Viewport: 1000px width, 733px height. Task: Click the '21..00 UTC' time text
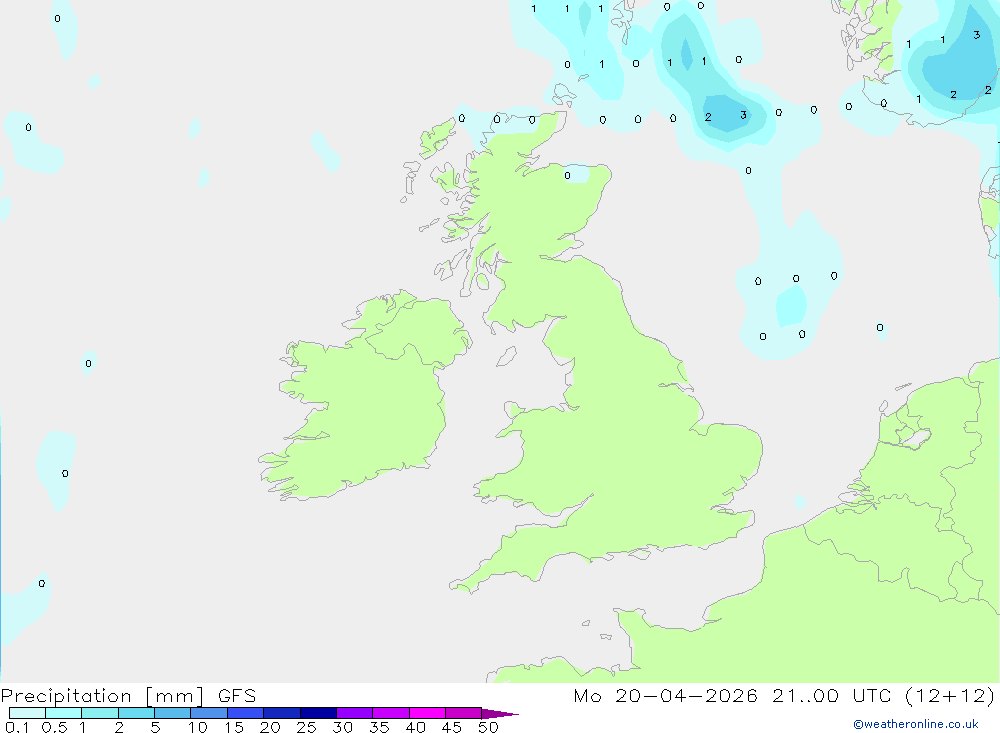coord(830,696)
